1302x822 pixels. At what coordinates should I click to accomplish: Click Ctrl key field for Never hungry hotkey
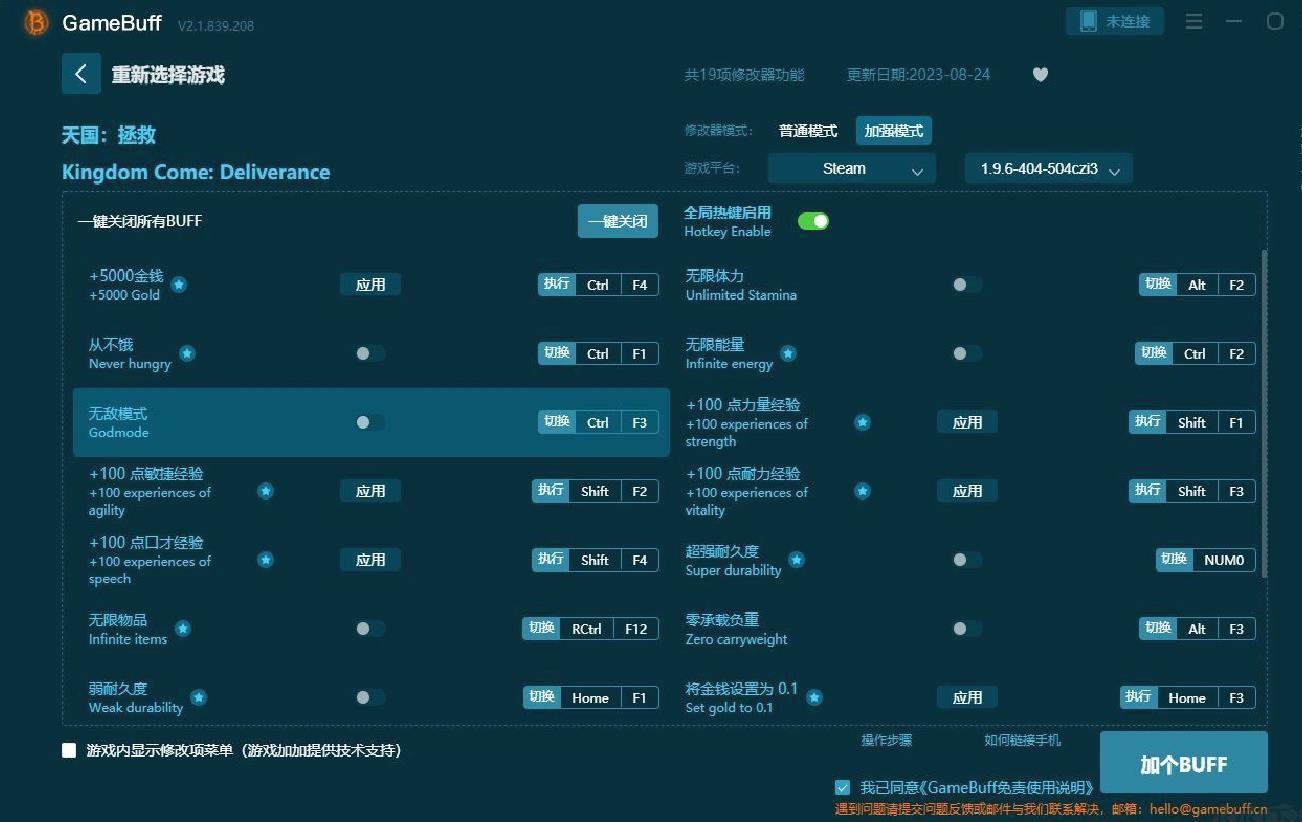(x=598, y=353)
